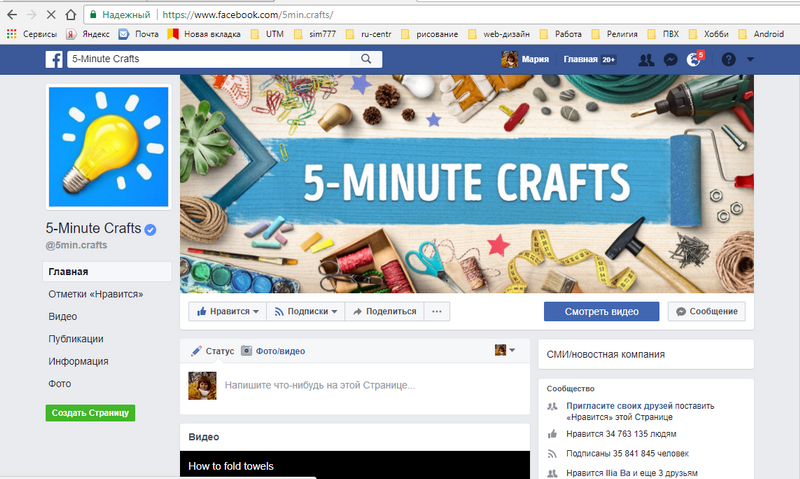Image resolution: width=800 pixels, height=479 pixels.
Task: Click composer user avatar thumbnail
Action: [203, 386]
